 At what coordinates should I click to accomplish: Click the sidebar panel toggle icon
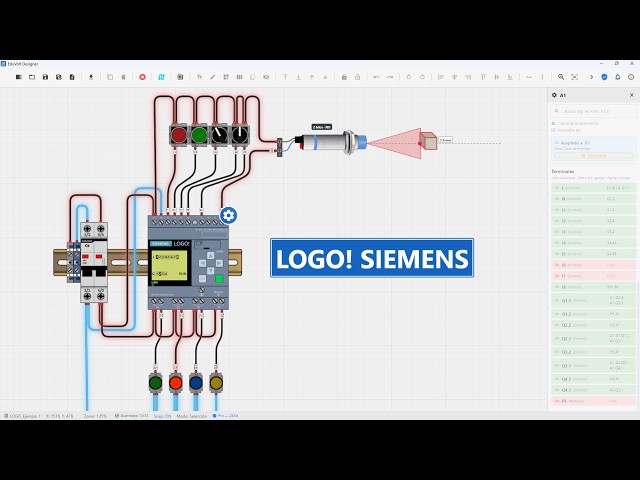(x=19, y=77)
